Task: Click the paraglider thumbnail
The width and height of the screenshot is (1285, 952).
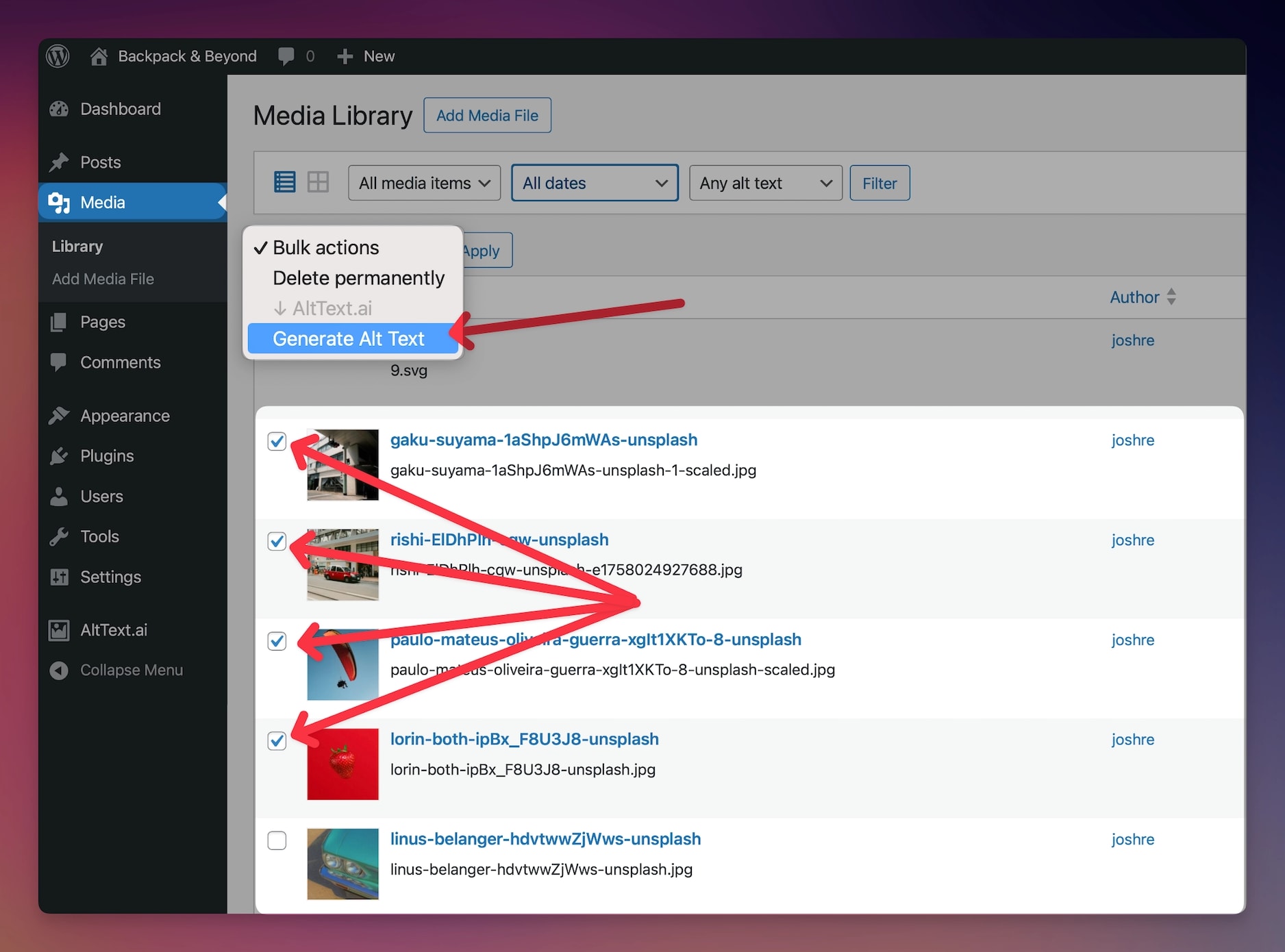Action: [x=342, y=664]
